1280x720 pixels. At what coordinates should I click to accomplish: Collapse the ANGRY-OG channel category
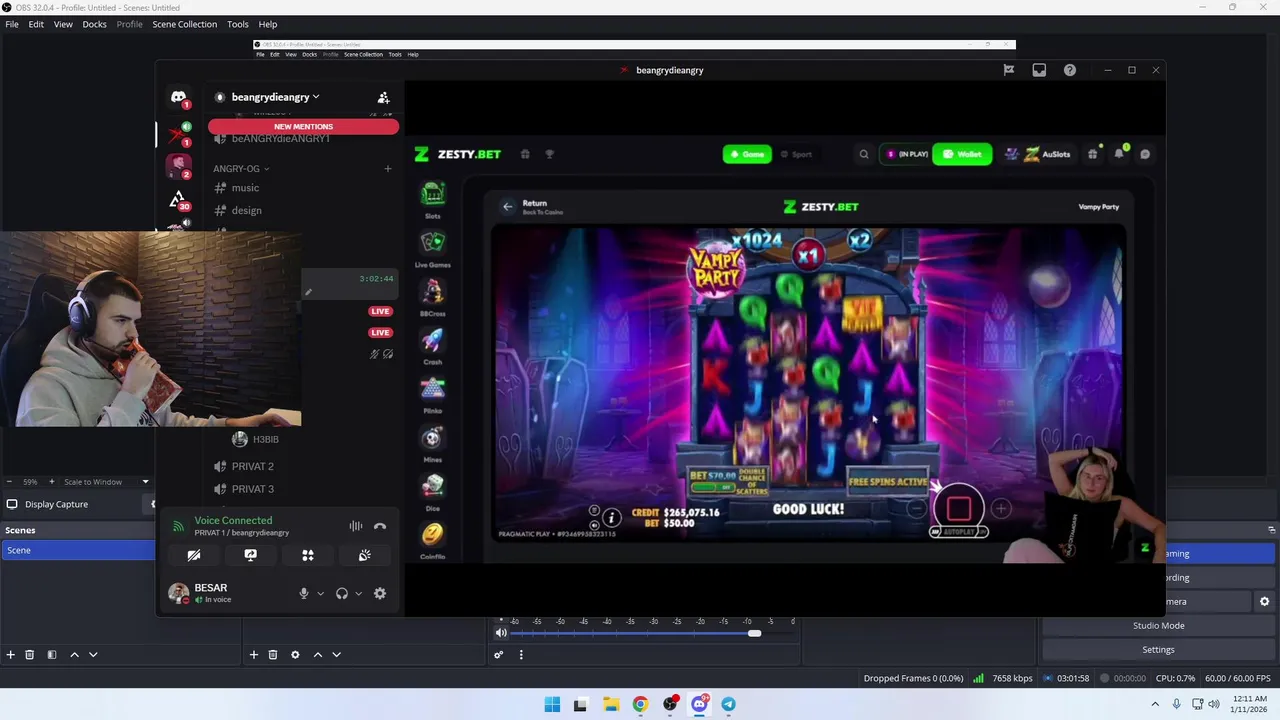point(241,169)
